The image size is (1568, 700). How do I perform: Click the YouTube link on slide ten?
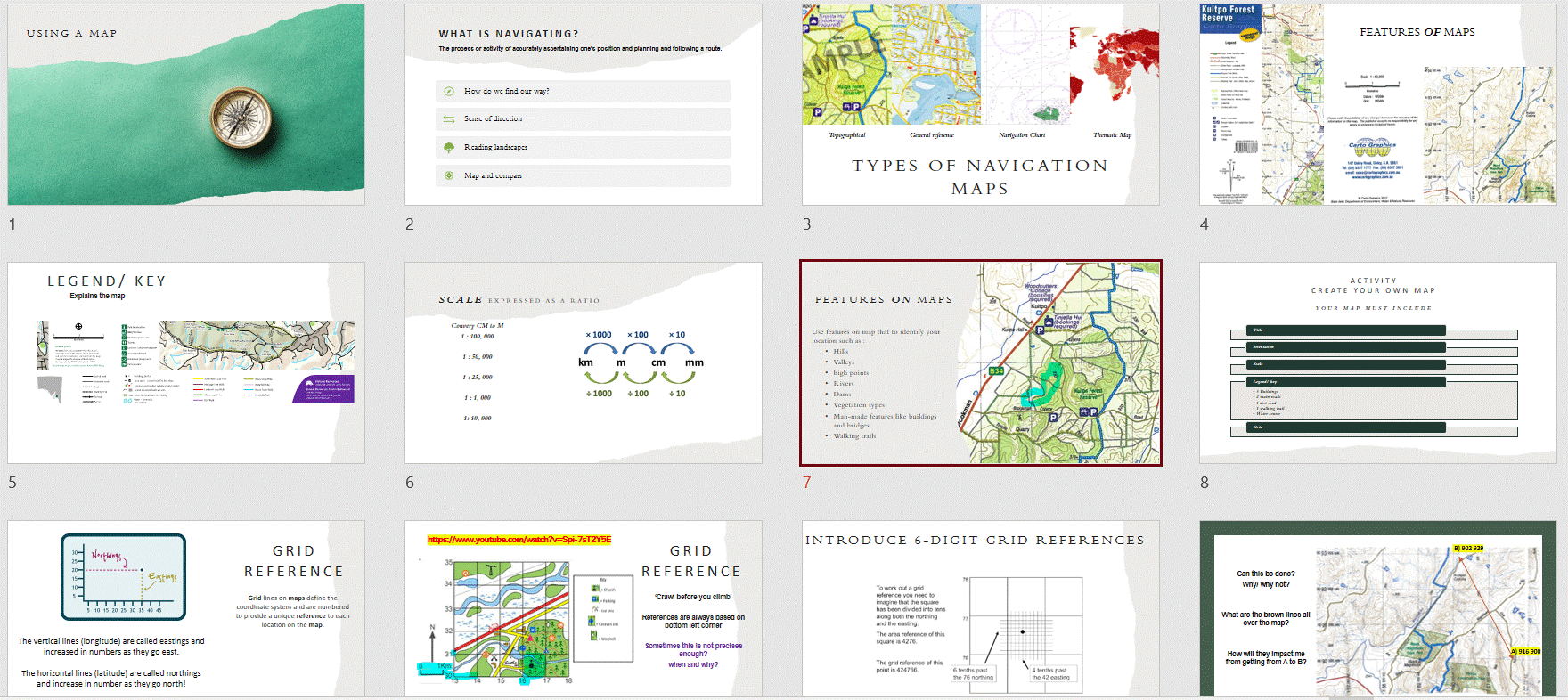[x=519, y=540]
